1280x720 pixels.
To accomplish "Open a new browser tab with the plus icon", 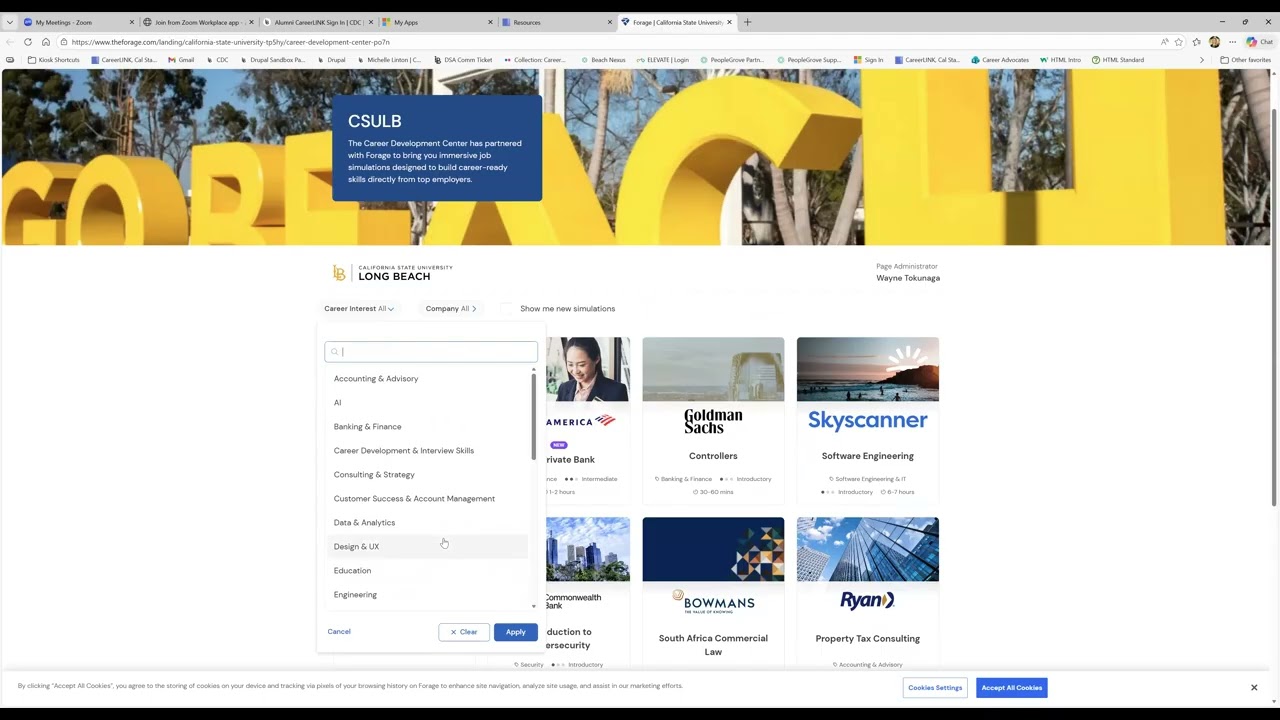I will point(747,22).
